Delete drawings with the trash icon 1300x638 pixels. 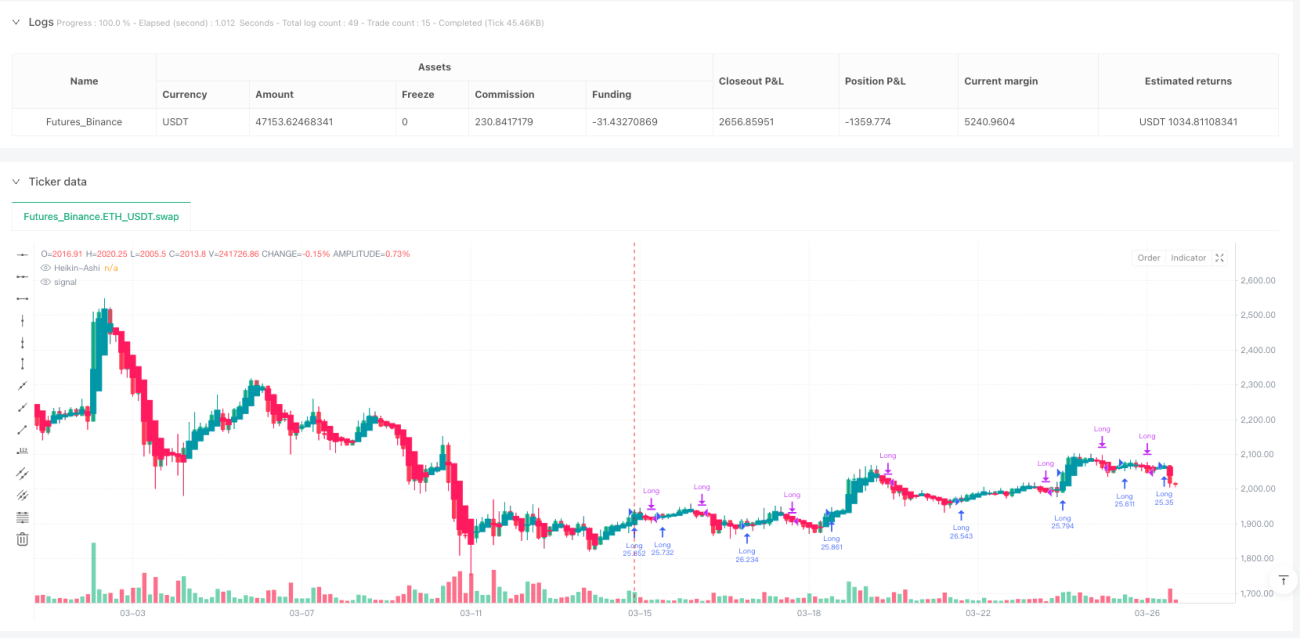(x=22, y=539)
